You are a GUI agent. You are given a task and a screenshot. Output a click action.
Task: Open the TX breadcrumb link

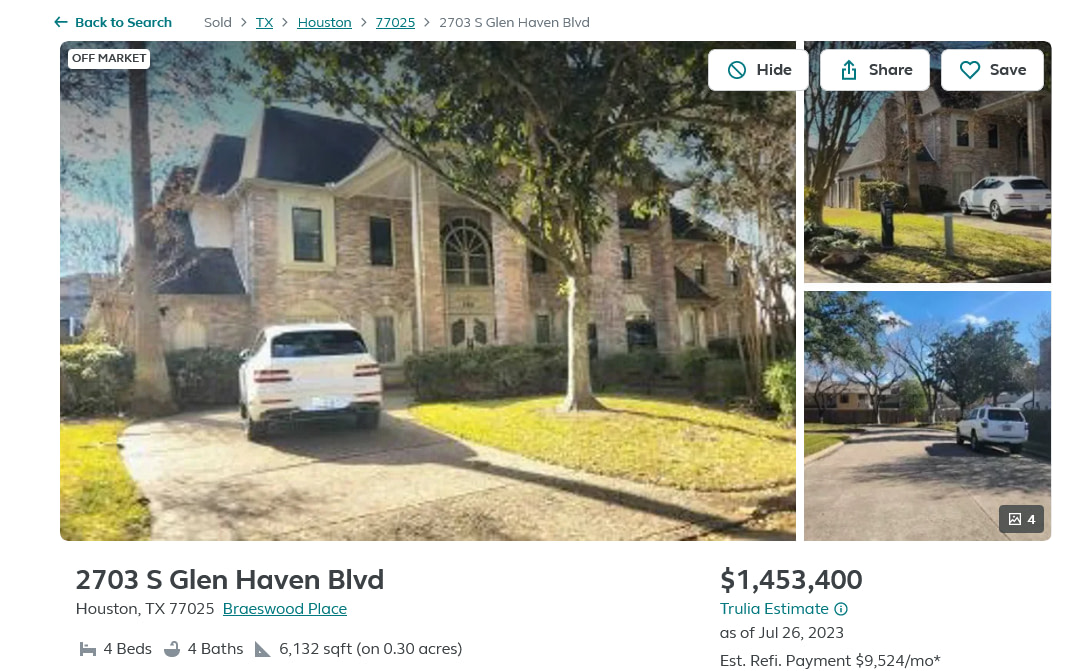point(265,22)
